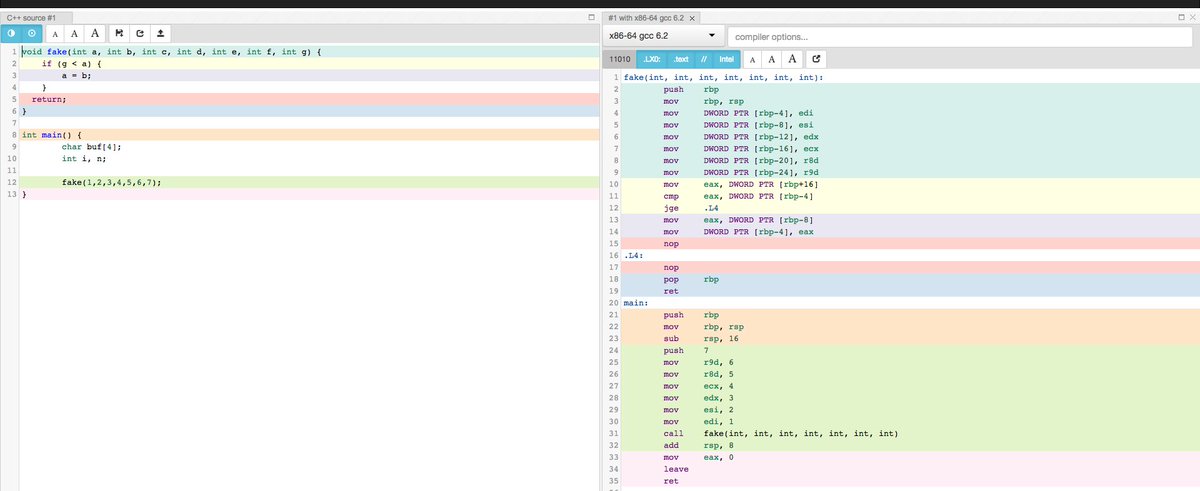Click the '.L4:' label in assembly

(x=634, y=256)
